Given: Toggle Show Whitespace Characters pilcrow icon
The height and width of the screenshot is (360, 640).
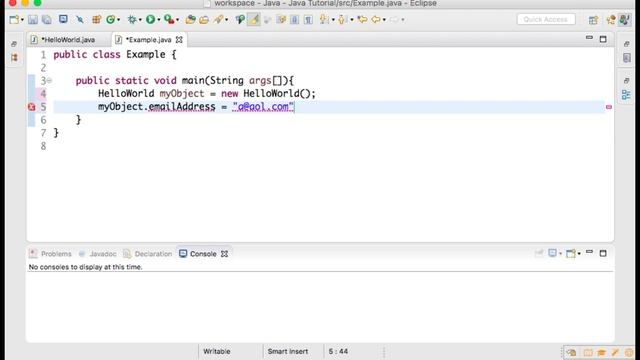Looking at the screenshot, I should (x=308, y=19).
